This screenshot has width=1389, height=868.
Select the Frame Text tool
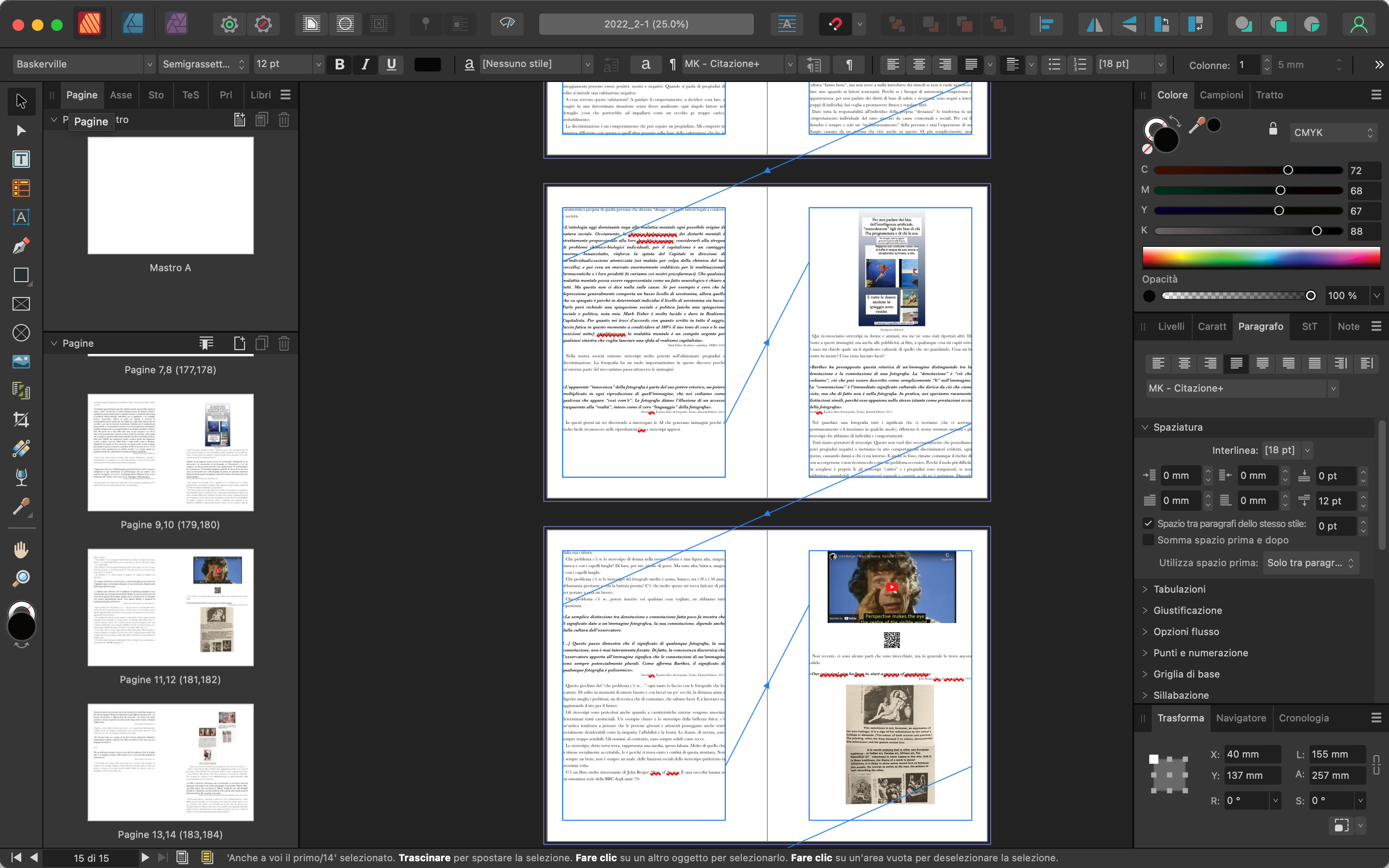pos(21,160)
